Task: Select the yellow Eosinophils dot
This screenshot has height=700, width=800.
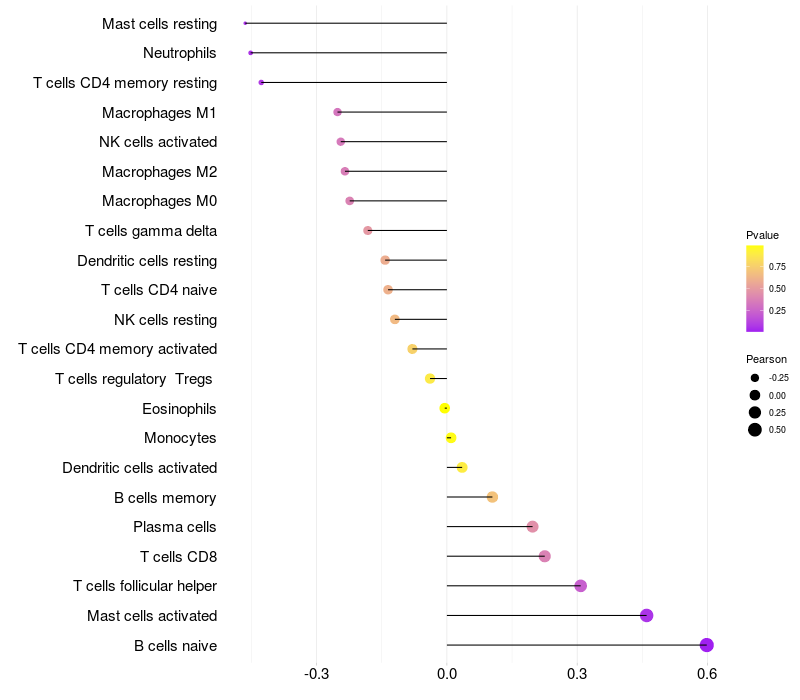Action: coord(445,408)
